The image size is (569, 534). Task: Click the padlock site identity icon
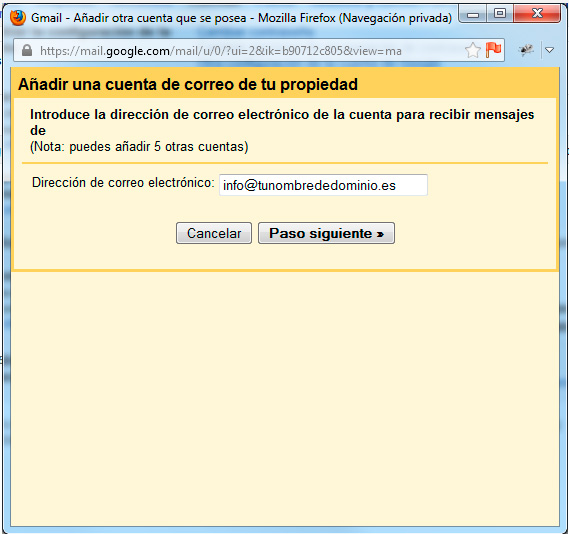click(x=27, y=50)
